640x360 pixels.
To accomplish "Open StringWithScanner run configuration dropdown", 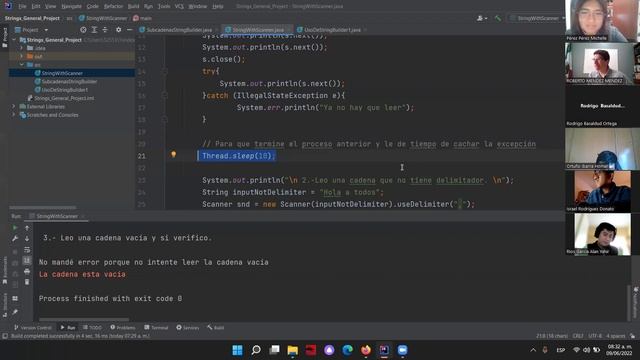I will [537, 18].
